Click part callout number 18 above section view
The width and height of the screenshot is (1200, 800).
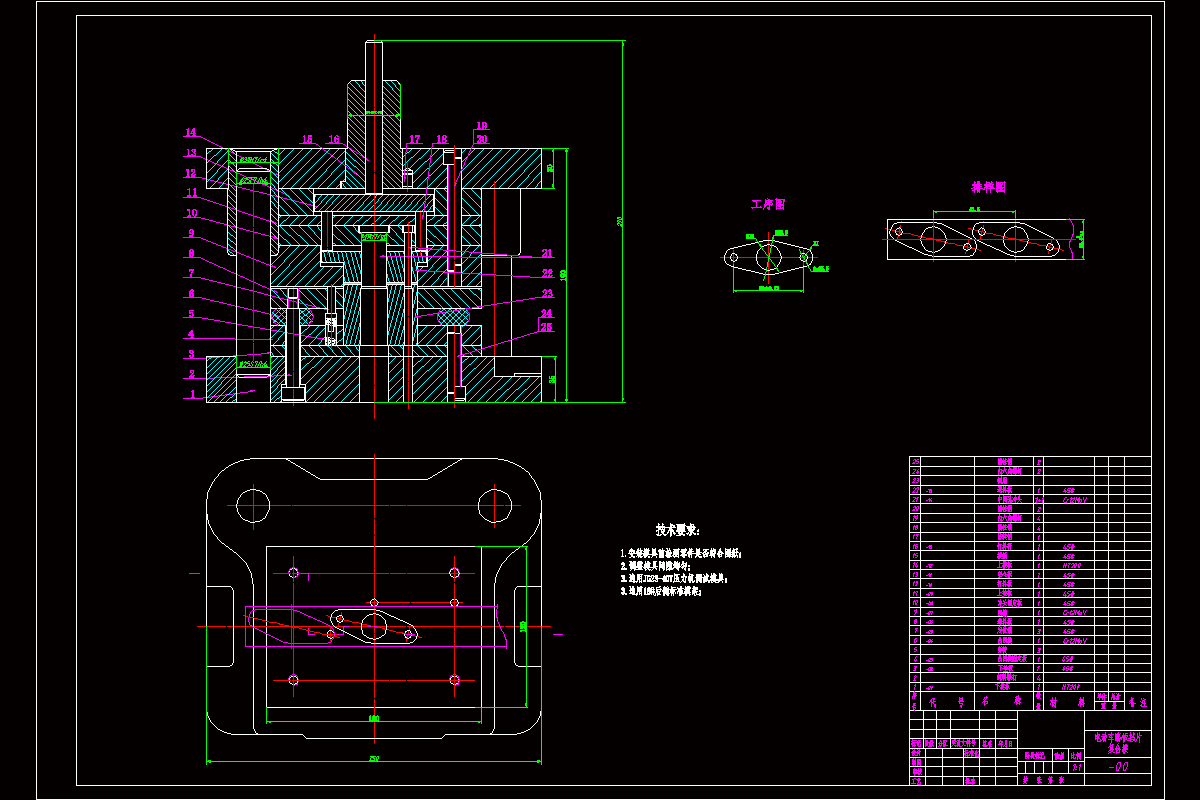pyautogui.click(x=441, y=140)
